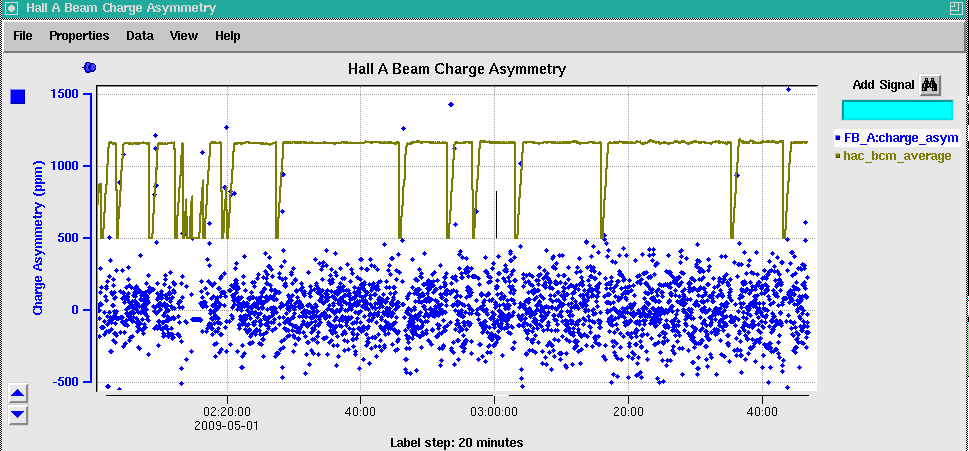
Task: Click the Add Signal label
Action: click(883, 85)
